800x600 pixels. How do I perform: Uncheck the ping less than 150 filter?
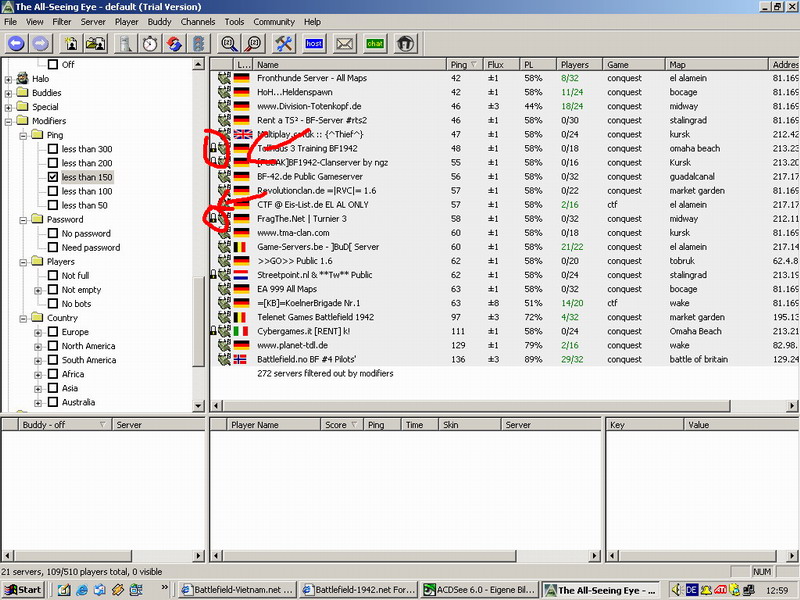click(54, 177)
